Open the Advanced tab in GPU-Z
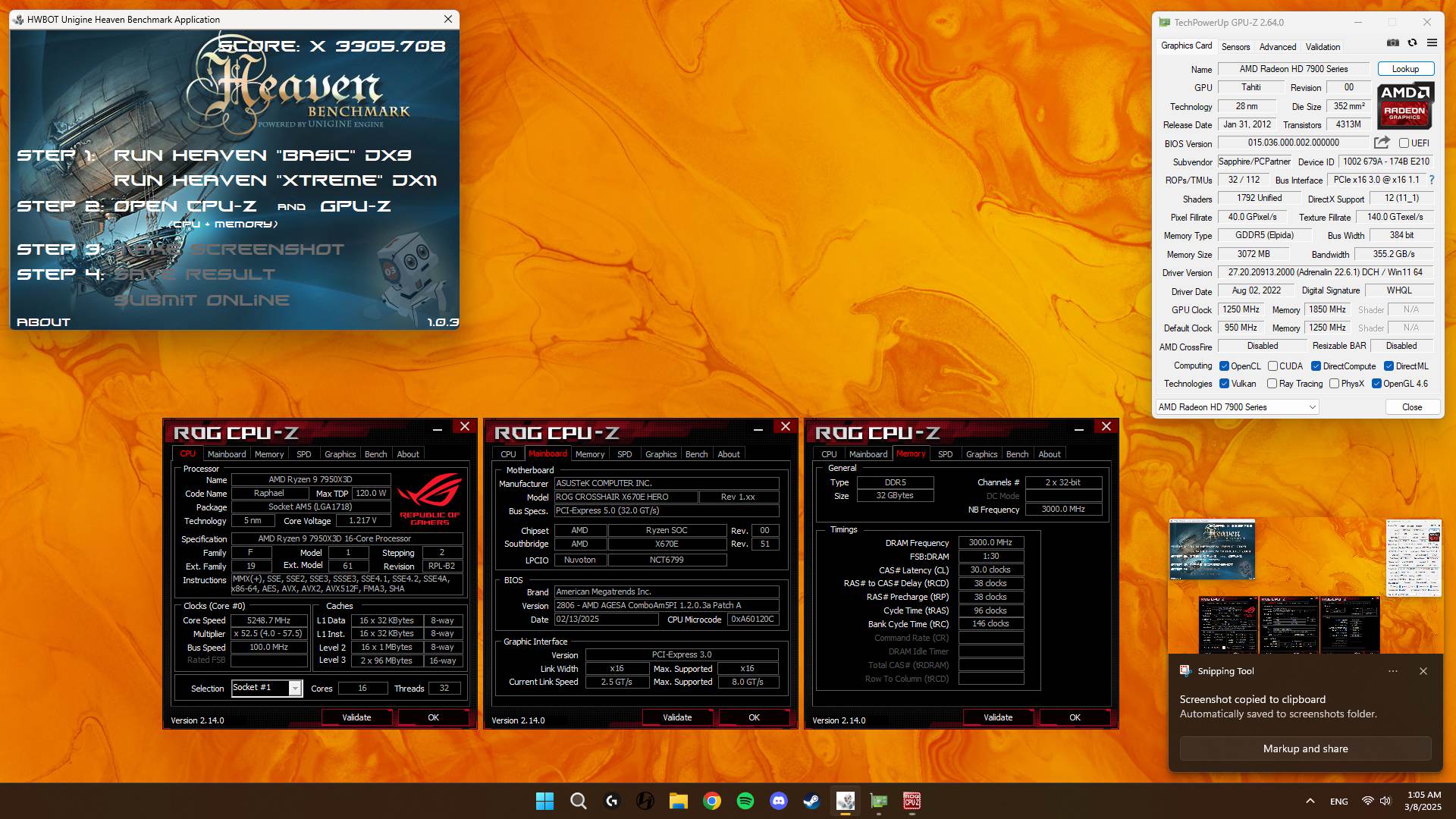Image resolution: width=1456 pixels, height=819 pixels. [1277, 46]
